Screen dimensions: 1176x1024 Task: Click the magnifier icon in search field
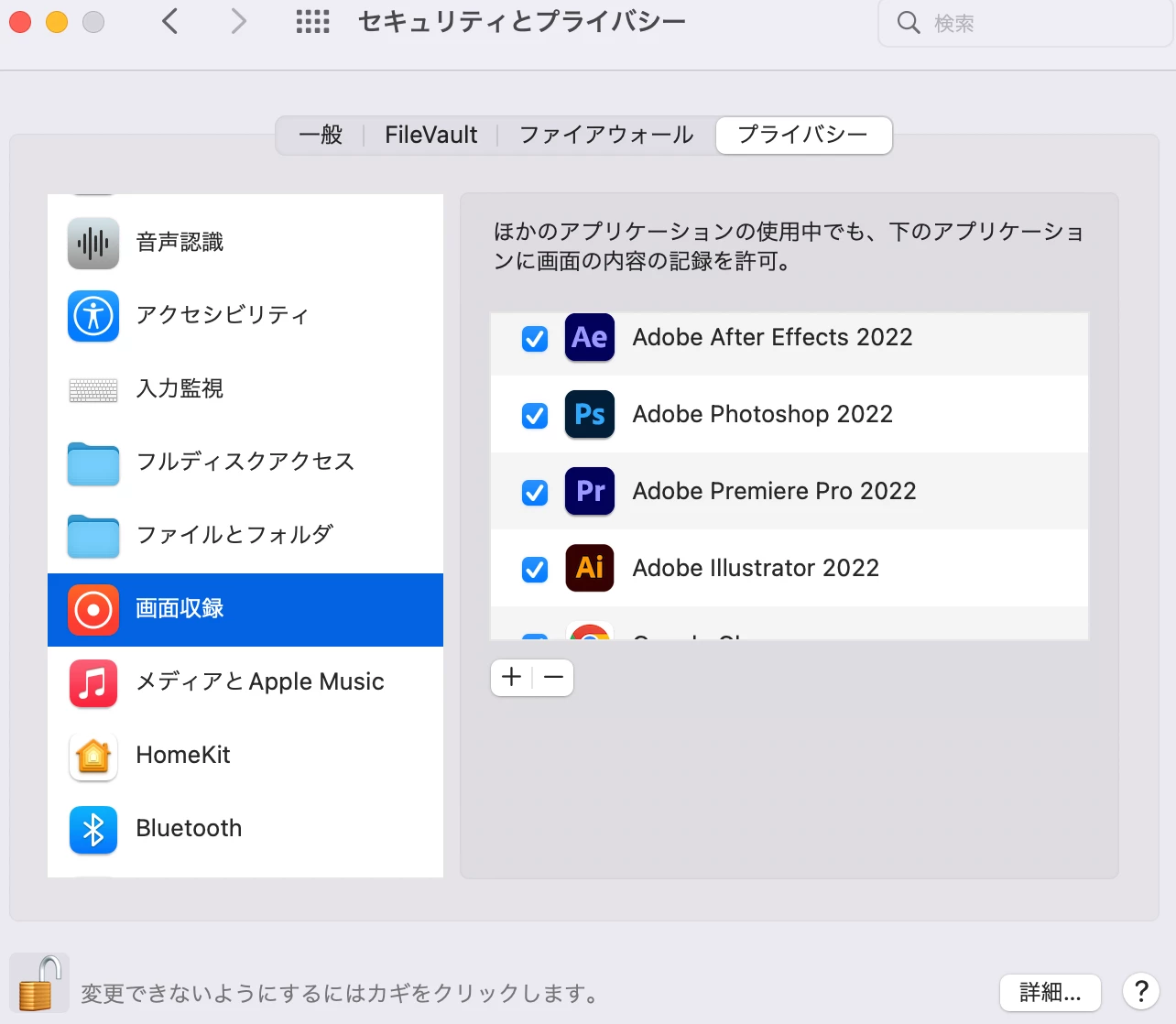point(909,23)
